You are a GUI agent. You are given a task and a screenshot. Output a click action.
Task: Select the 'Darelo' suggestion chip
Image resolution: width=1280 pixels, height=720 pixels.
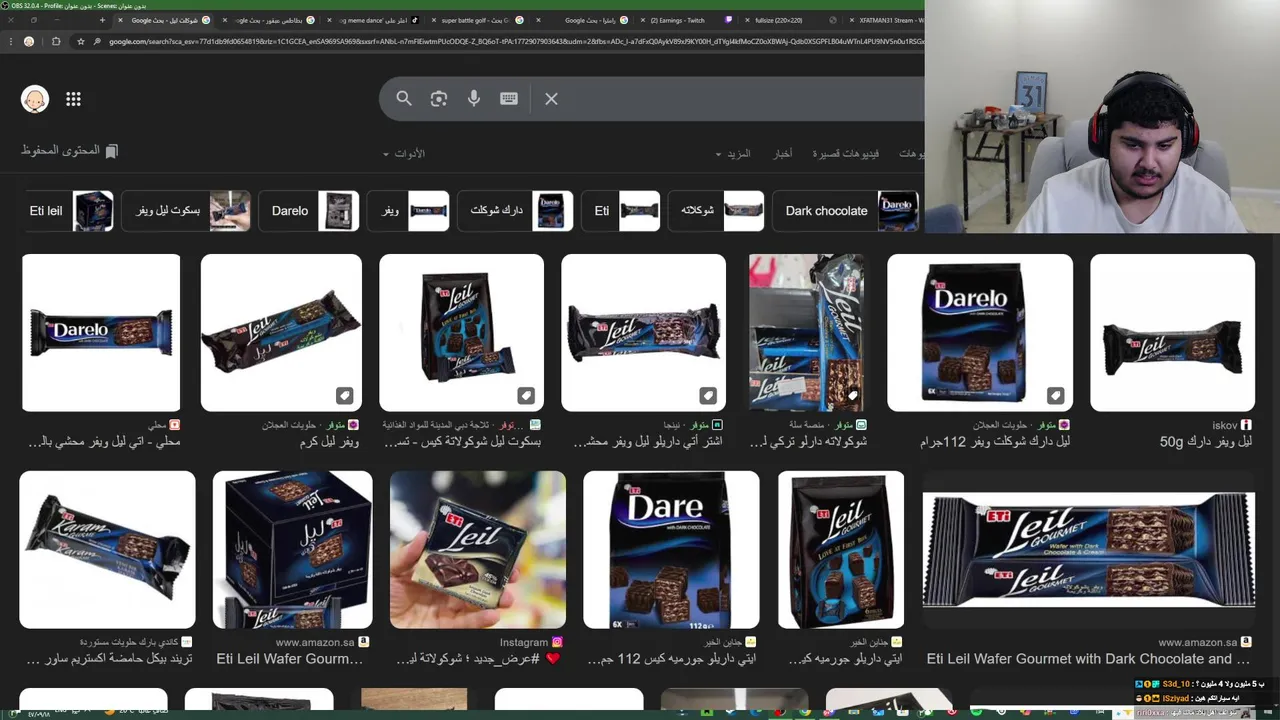309,211
